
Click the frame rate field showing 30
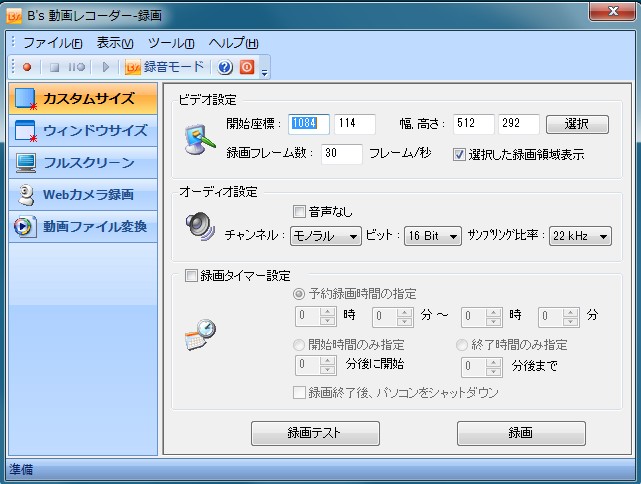(342, 154)
